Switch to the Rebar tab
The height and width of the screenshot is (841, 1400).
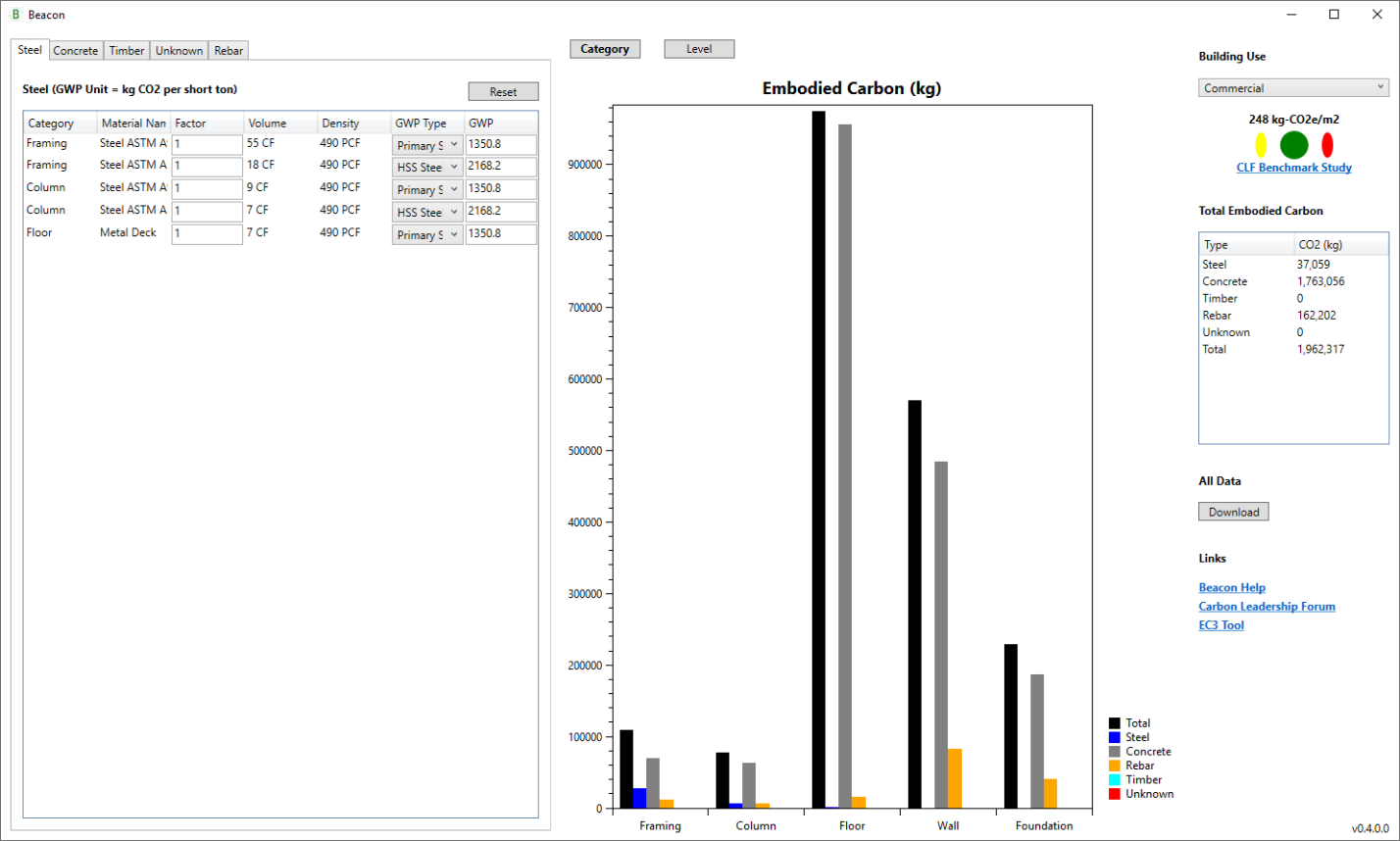click(x=228, y=51)
